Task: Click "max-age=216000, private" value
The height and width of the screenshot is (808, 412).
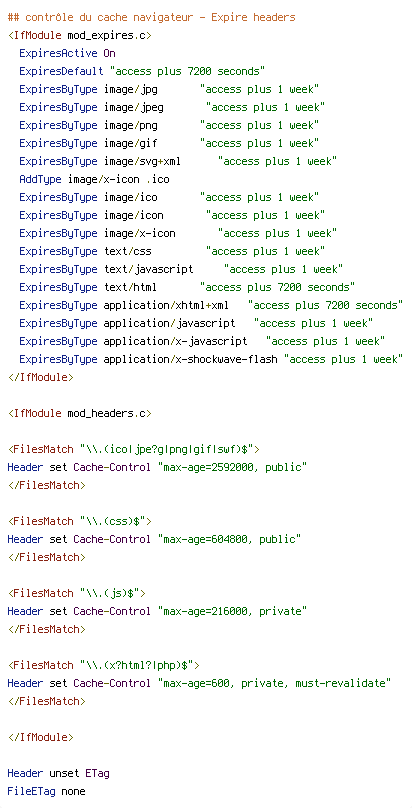Action: 233,612
